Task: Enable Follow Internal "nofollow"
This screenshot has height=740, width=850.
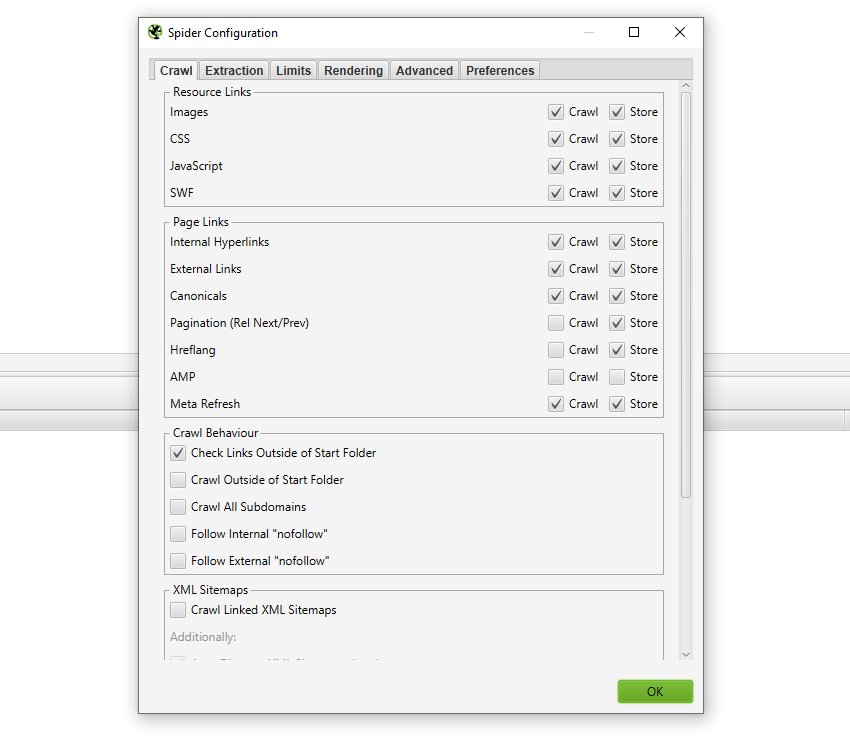Action: click(178, 534)
